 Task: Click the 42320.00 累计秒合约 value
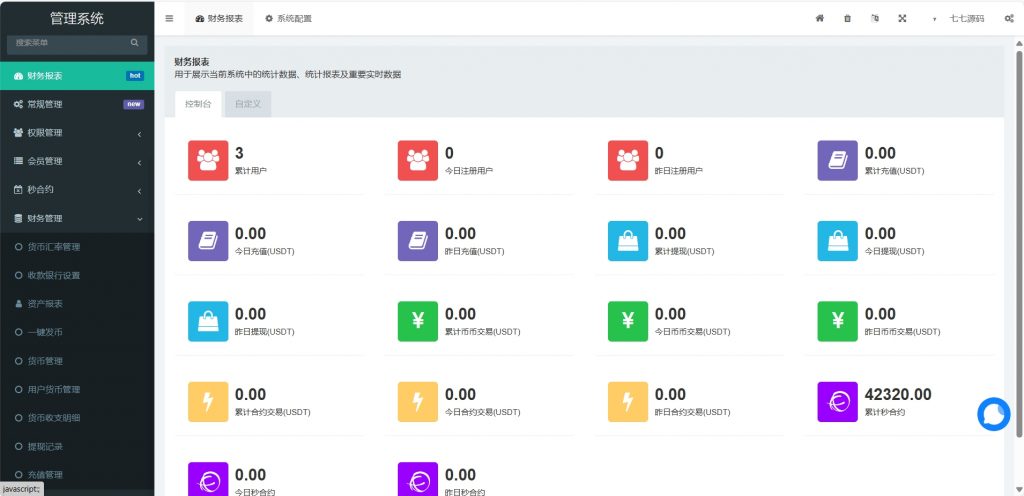click(x=898, y=394)
